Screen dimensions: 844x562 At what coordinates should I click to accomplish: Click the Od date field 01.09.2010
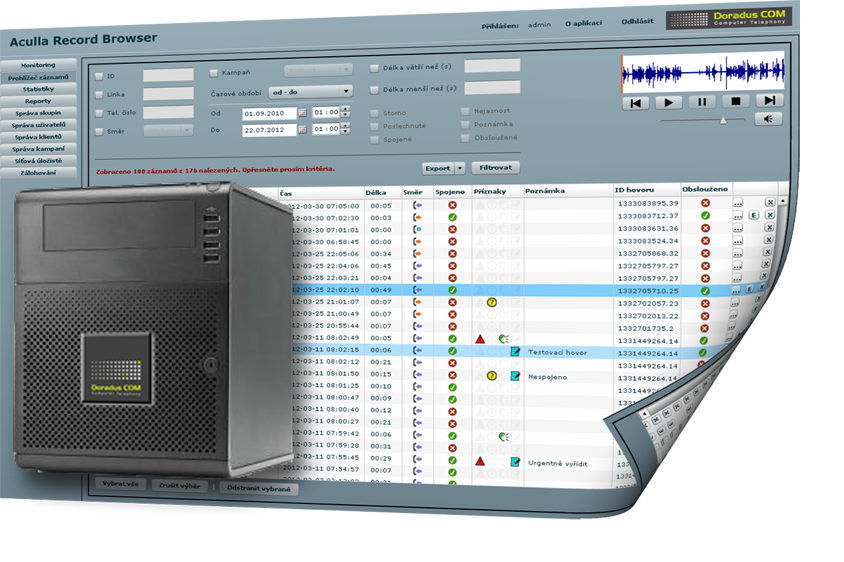coord(270,114)
